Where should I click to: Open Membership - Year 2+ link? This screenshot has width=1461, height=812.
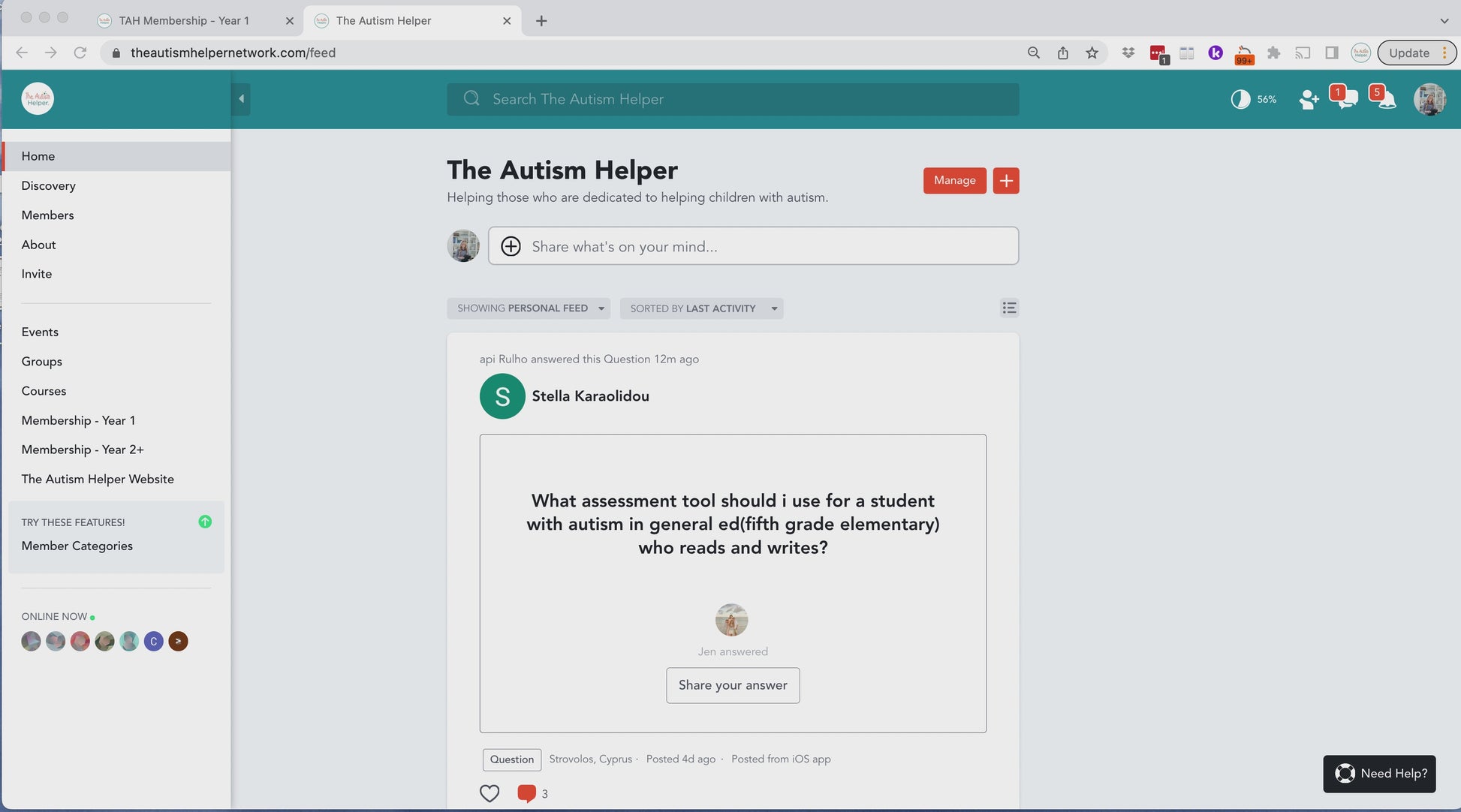click(x=83, y=450)
